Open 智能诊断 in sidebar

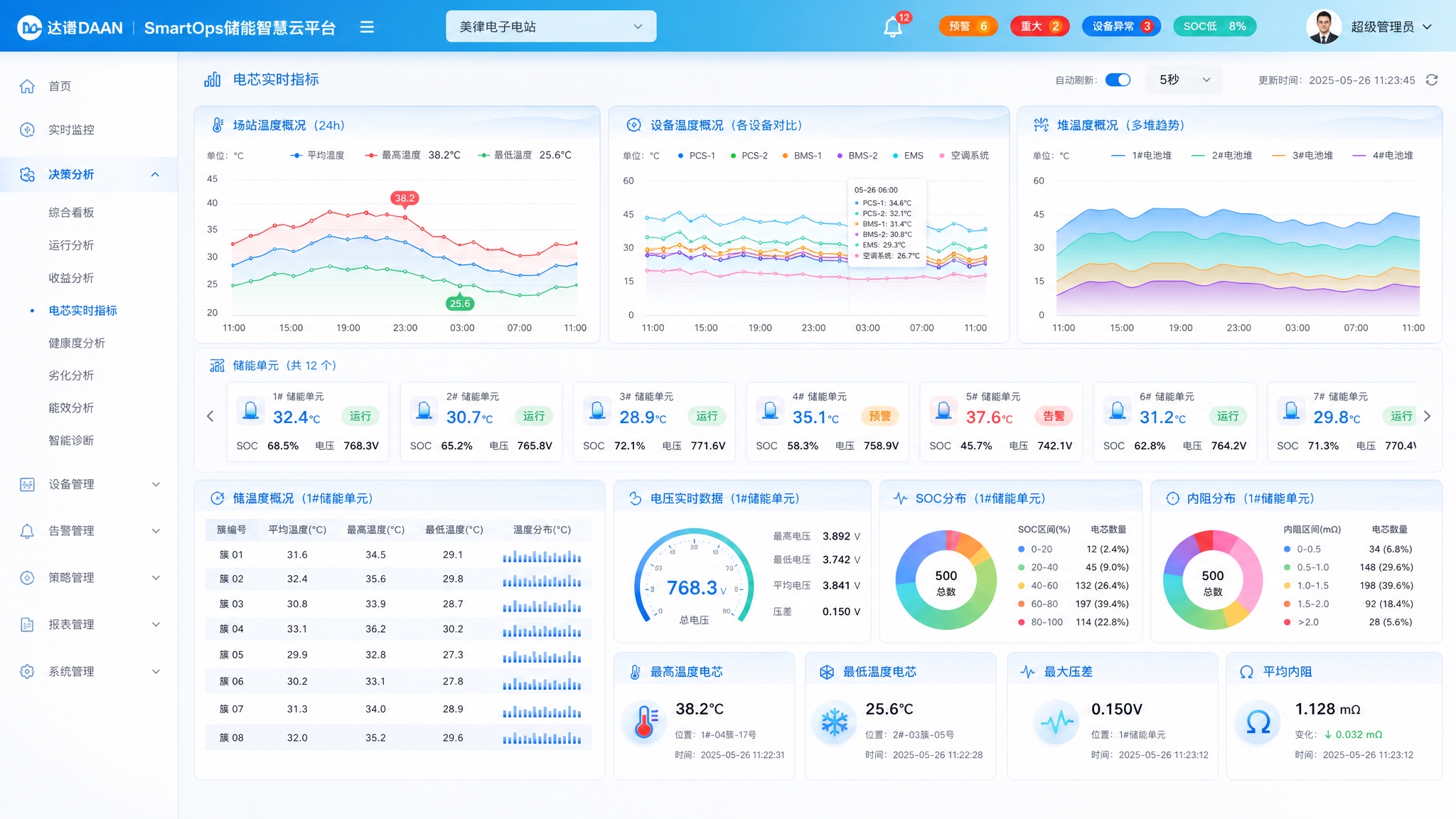[71, 440]
